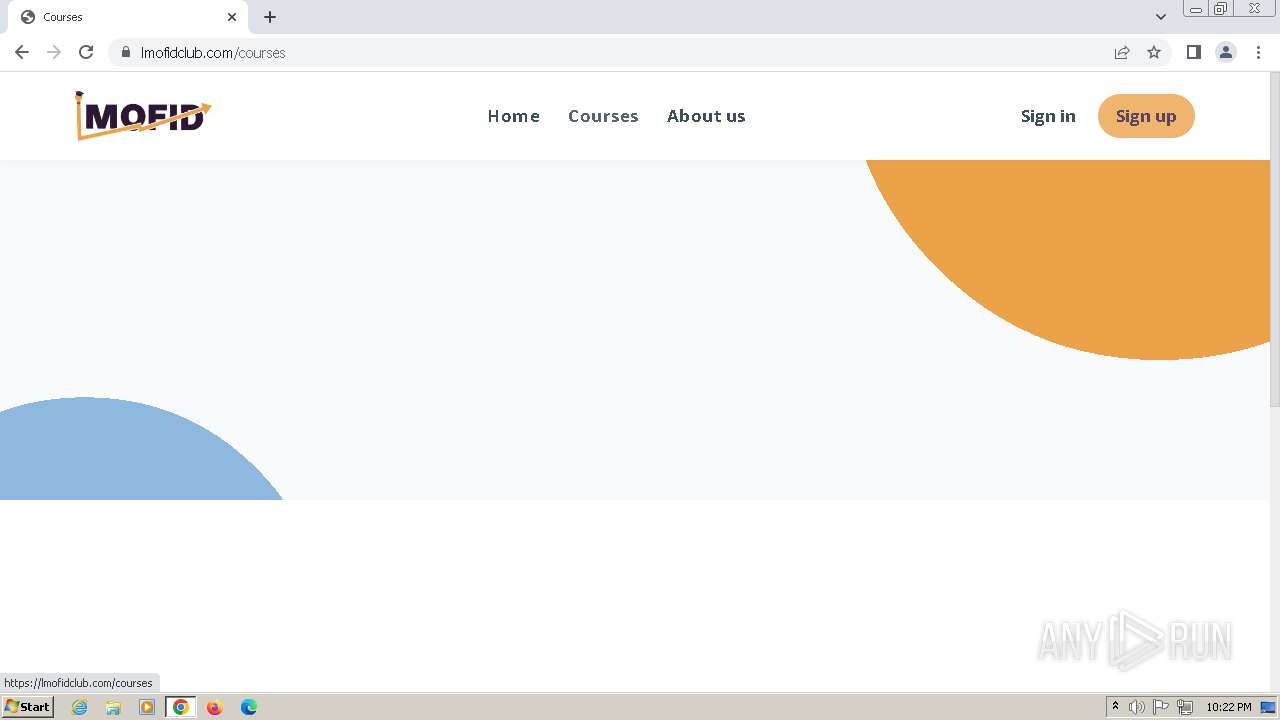Bookmark this tab with star
This screenshot has width=1280, height=720.
point(1154,53)
